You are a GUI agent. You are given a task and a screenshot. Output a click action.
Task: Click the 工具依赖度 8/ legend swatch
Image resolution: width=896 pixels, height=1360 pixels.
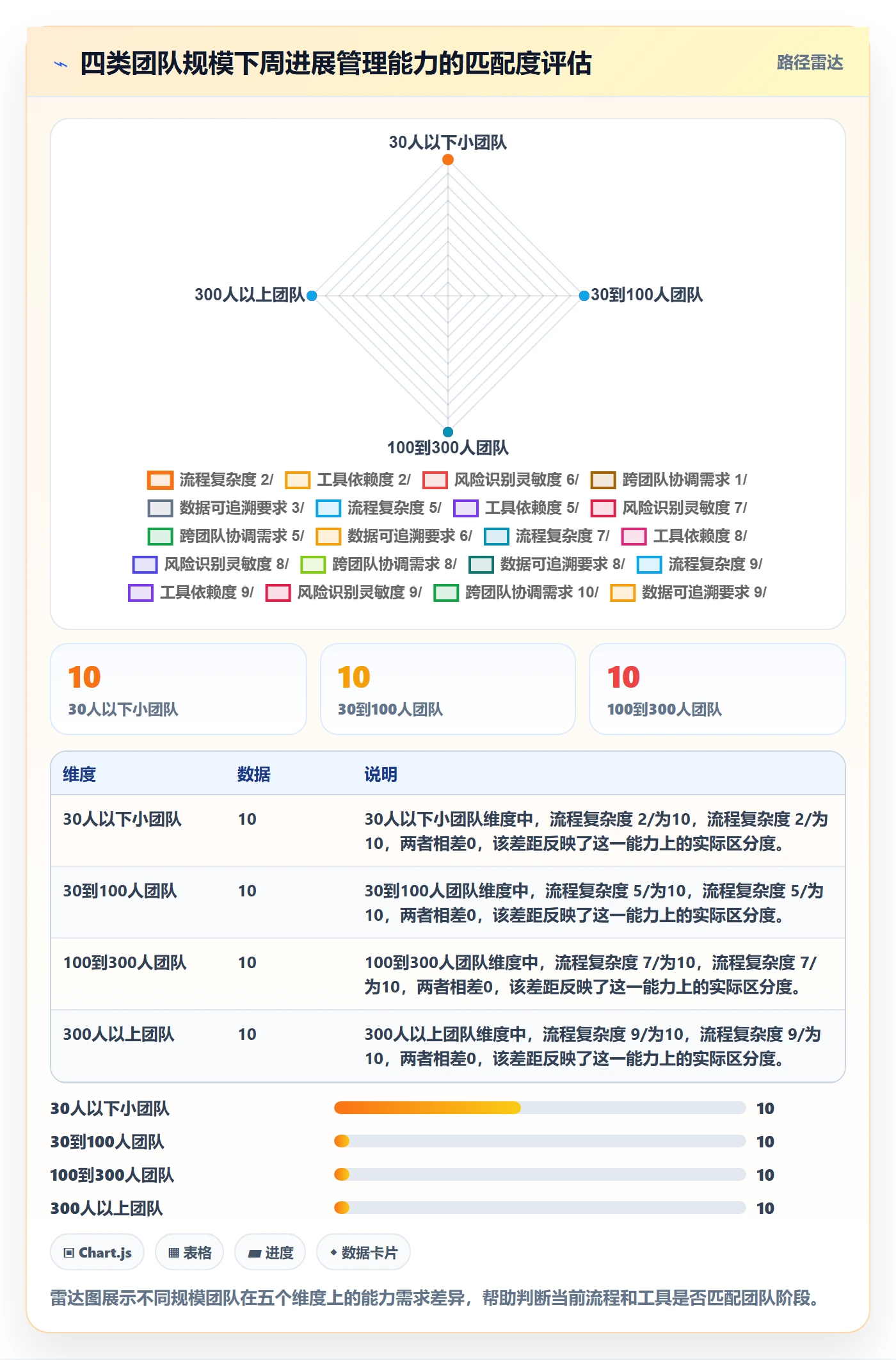click(634, 537)
